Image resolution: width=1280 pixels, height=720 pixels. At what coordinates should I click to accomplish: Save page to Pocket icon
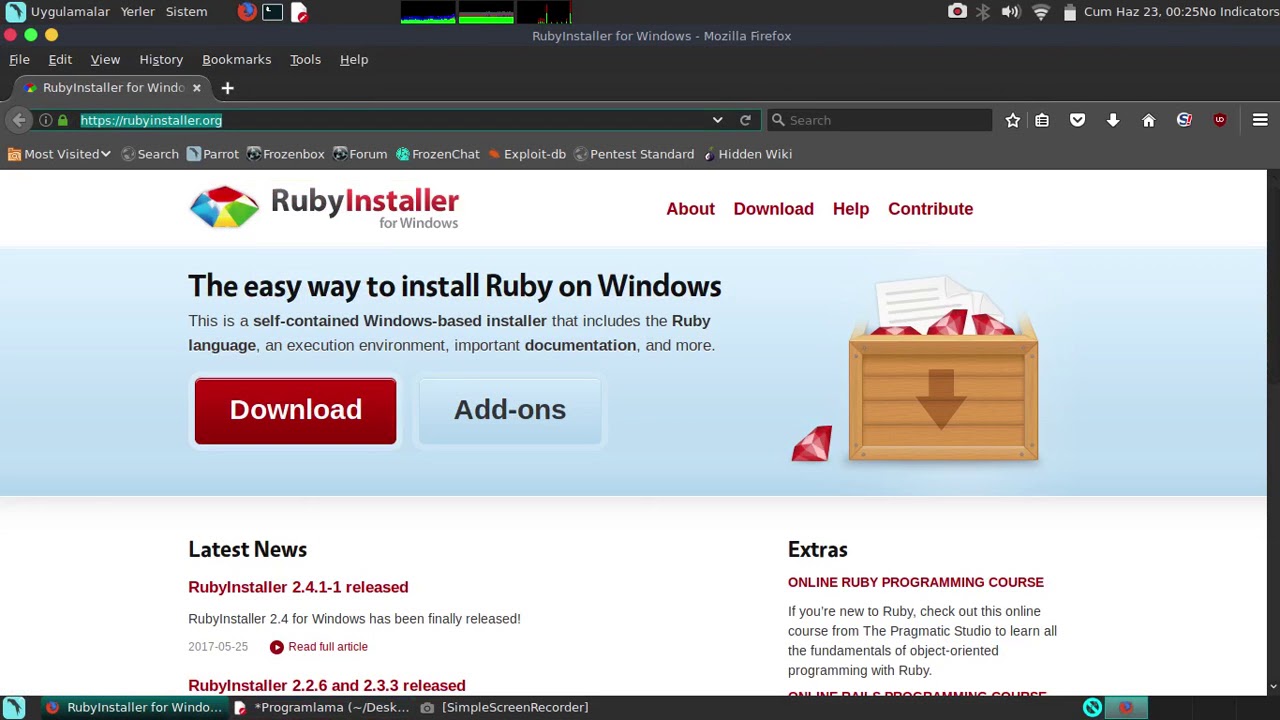pos(1077,120)
